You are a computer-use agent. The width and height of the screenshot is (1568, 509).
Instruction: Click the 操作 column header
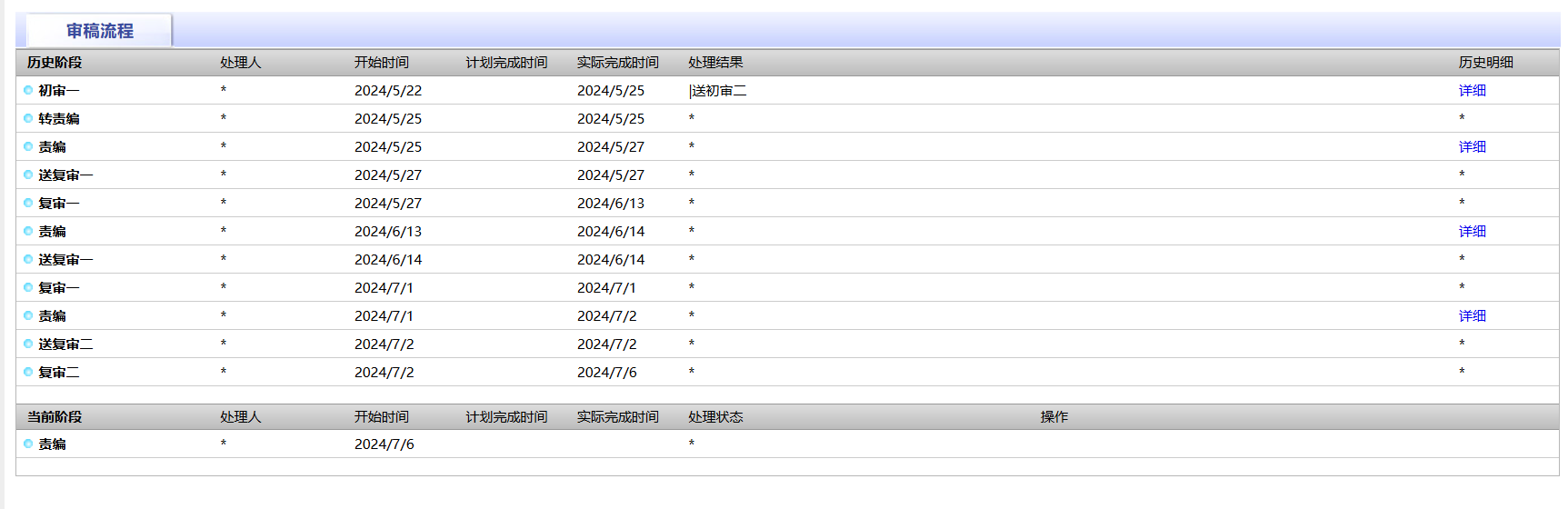click(x=1054, y=417)
